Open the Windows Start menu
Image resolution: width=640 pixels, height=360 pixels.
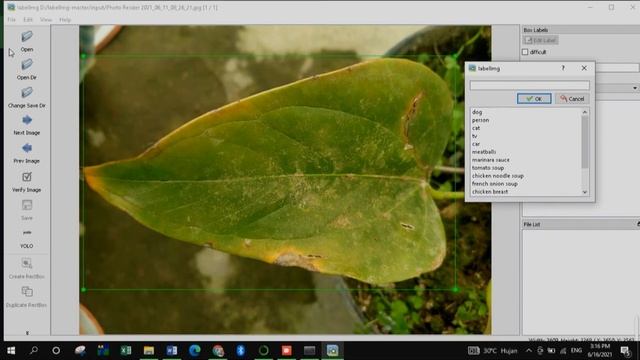pyautogui.click(x=11, y=350)
